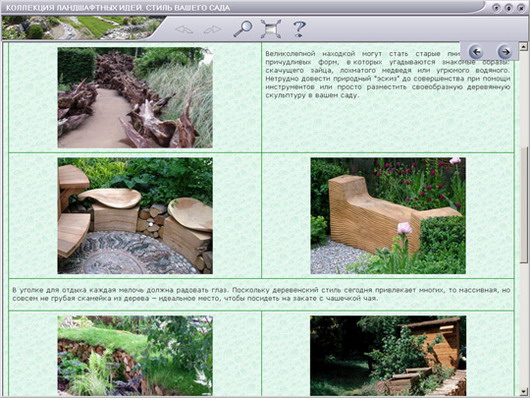The width and height of the screenshot is (530, 398).
Task: Go to previous page with round left arrow
Action: [x=476, y=52]
